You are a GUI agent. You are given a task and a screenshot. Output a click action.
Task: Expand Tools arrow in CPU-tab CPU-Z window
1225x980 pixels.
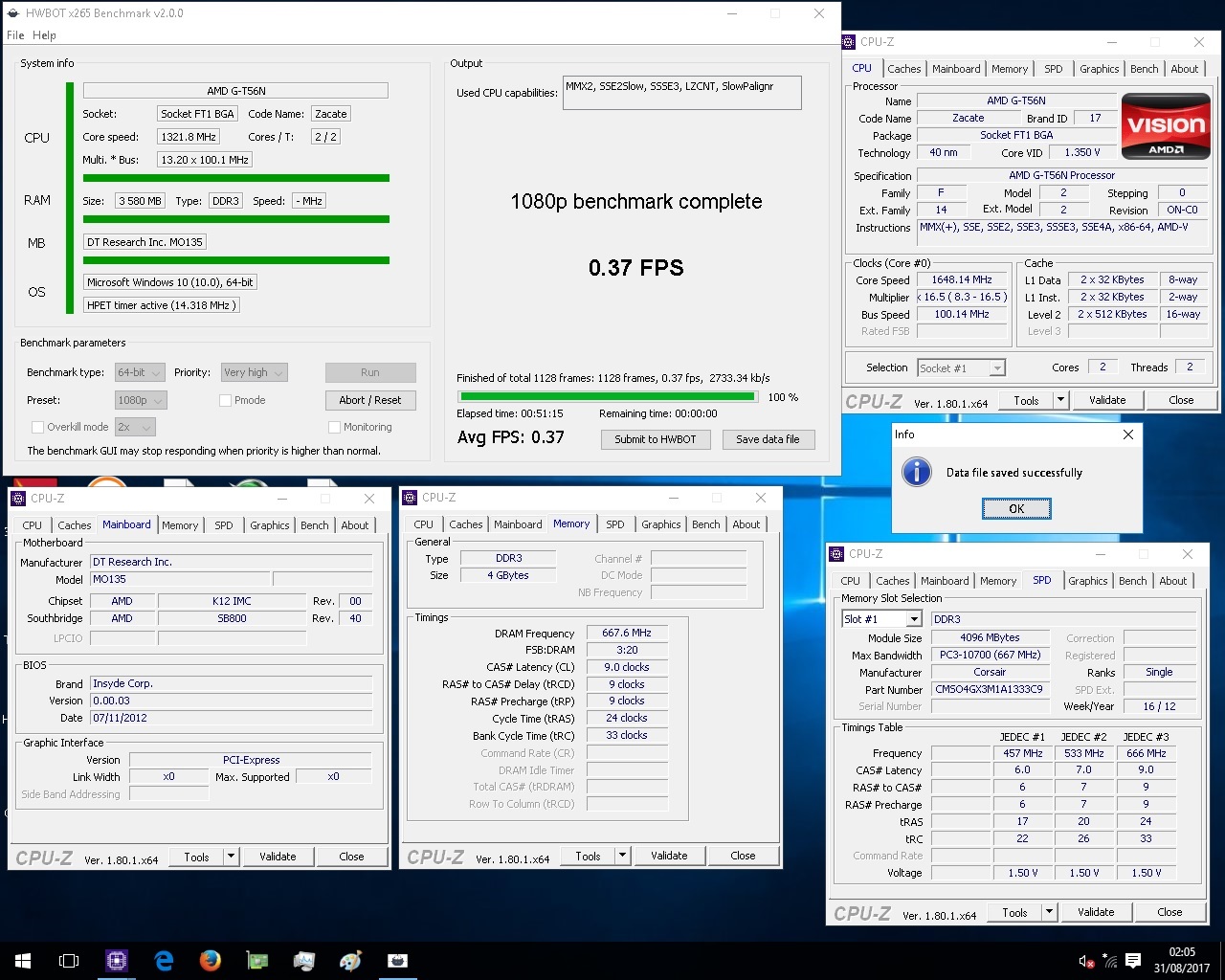pyautogui.click(x=1060, y=401)
